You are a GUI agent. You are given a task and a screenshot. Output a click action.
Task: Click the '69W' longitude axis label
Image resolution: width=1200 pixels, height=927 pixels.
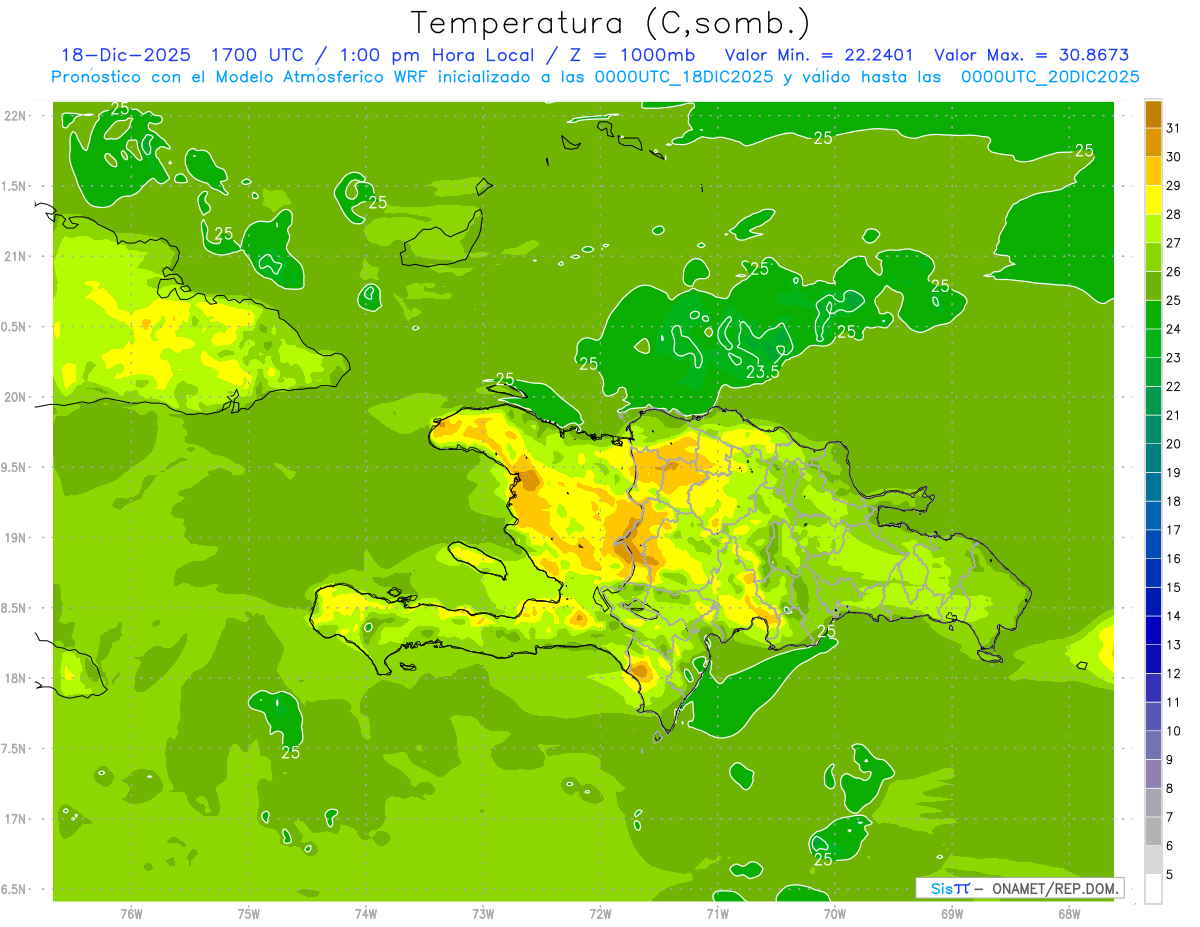[x=952, y=914]
